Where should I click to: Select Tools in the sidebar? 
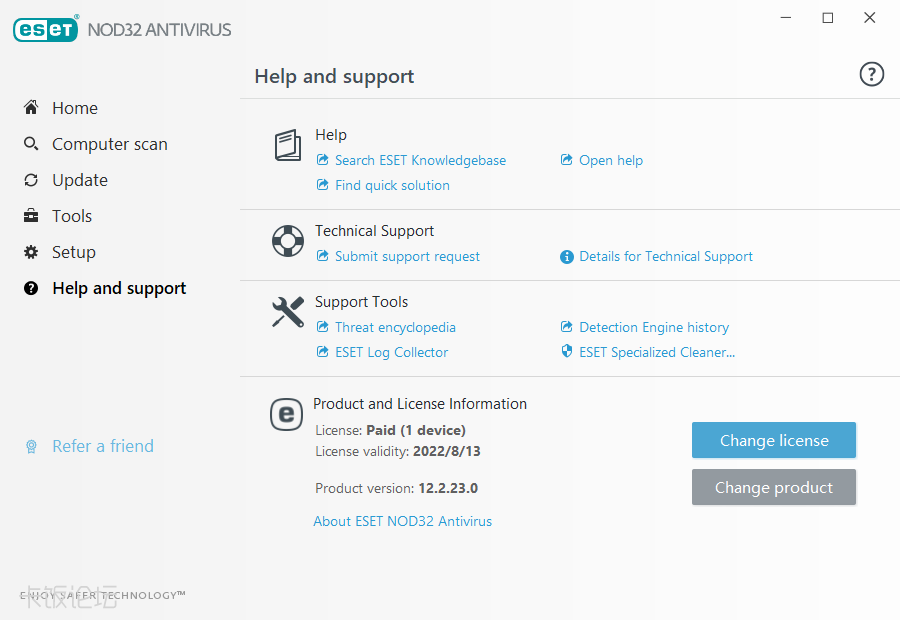point(71,216)
